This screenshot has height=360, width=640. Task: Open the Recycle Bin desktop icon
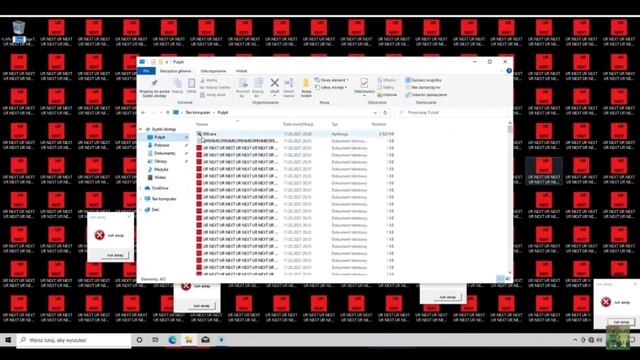click(x=18, y=28)
